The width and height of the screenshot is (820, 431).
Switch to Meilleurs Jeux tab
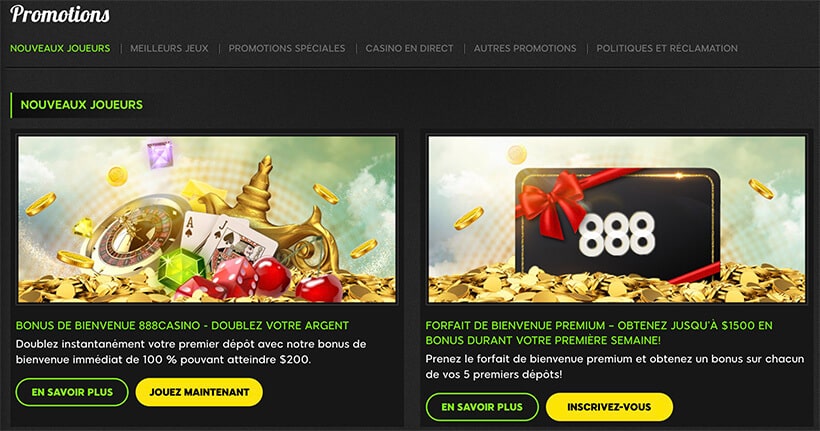(169, 48)
